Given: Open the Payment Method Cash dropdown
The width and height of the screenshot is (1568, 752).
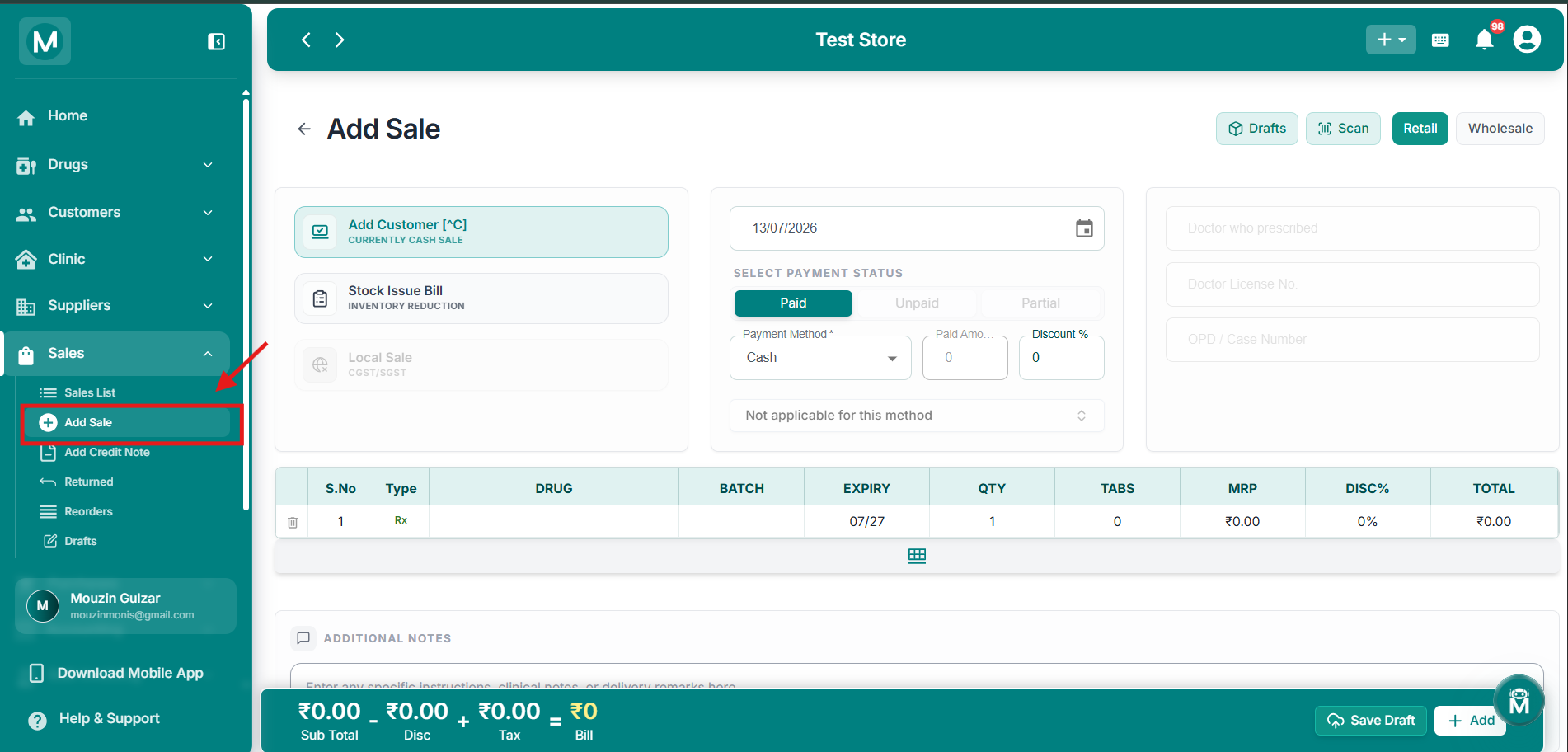Looking at the screenshot, I should [820, 358].
